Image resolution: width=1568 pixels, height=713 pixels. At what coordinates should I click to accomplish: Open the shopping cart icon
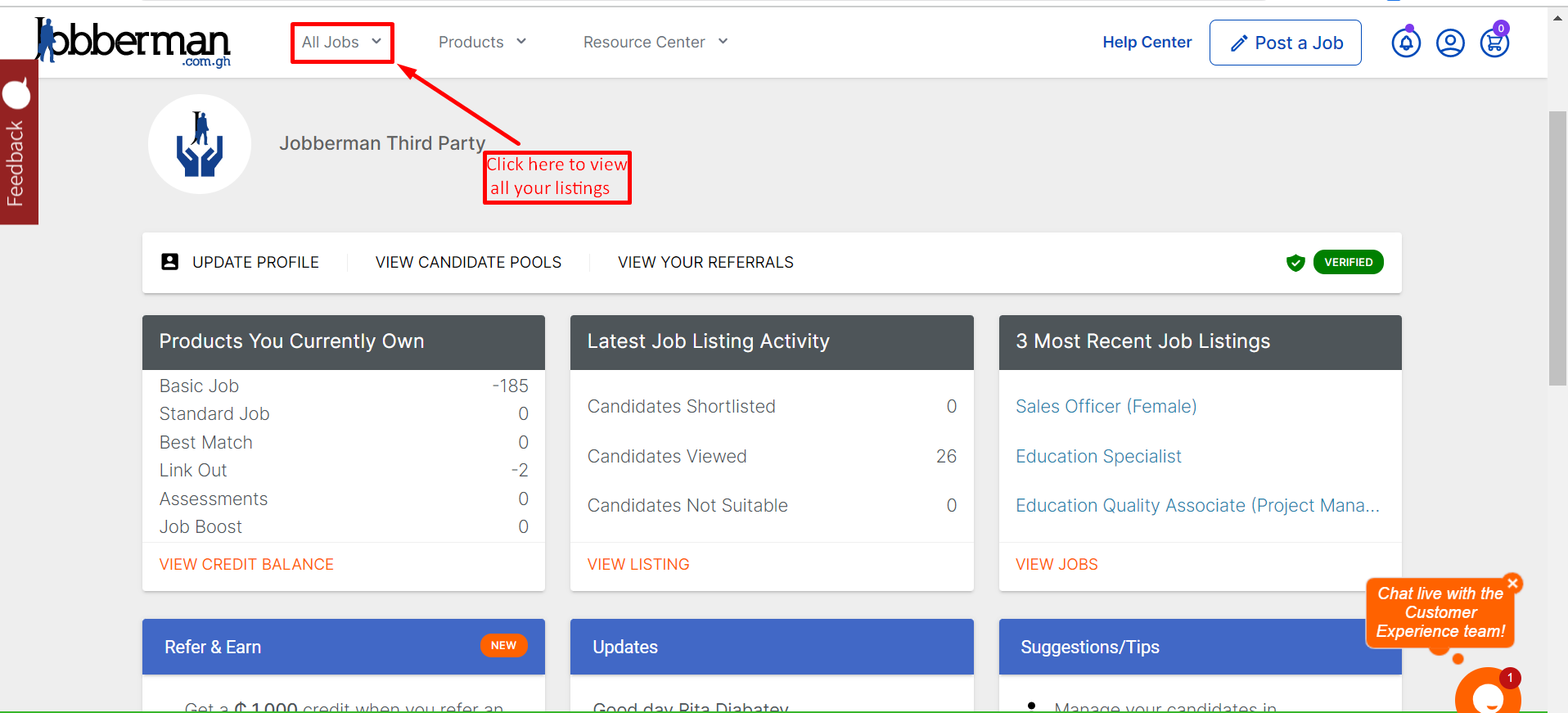coord(1494,43)
